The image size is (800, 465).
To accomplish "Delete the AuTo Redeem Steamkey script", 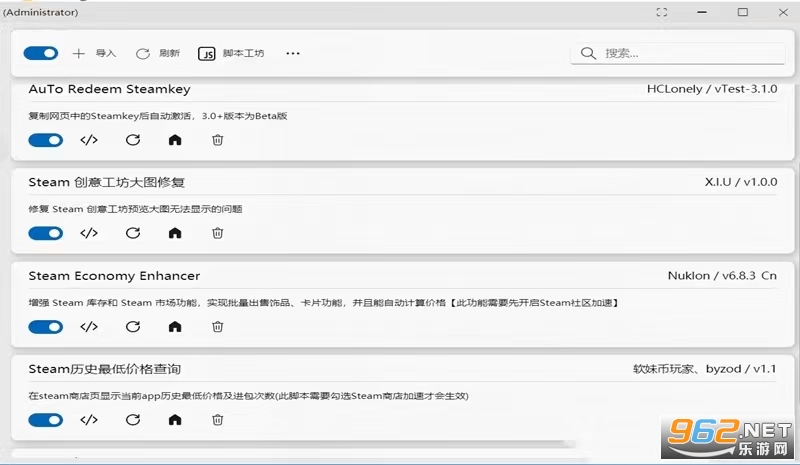I will [x=217, y=140].
